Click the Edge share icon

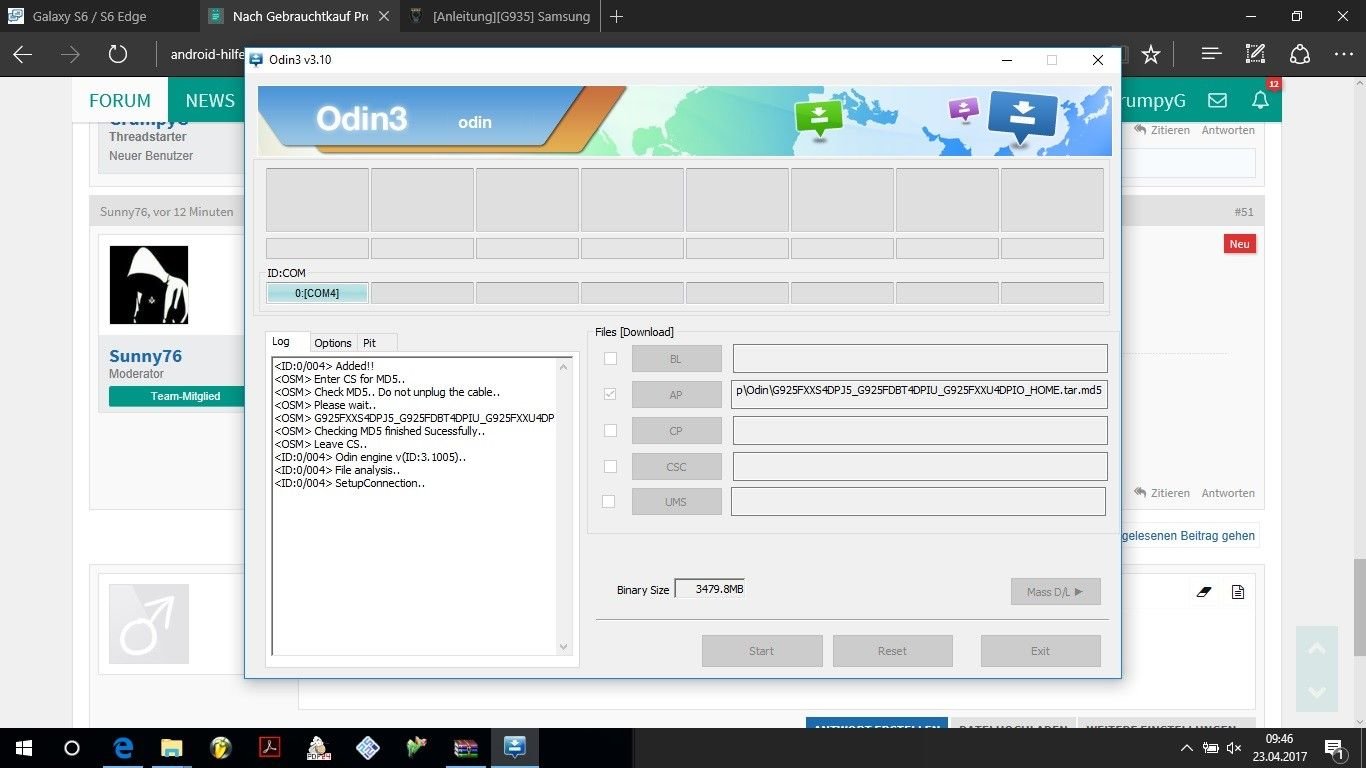coord(1299,54)
